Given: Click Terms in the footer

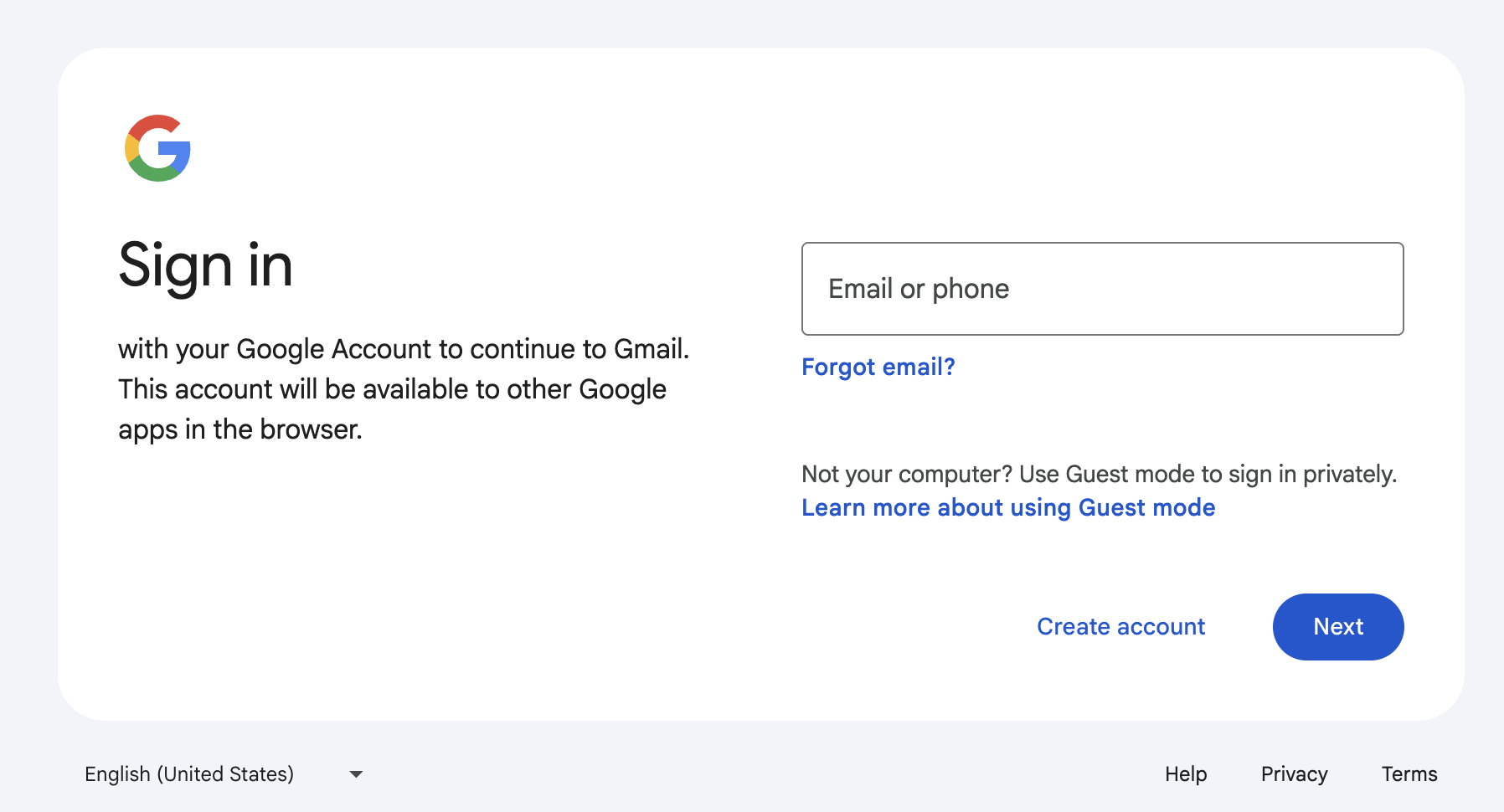Looking at the screenshot, I should pyautogui.click(x=1409, y=773).
